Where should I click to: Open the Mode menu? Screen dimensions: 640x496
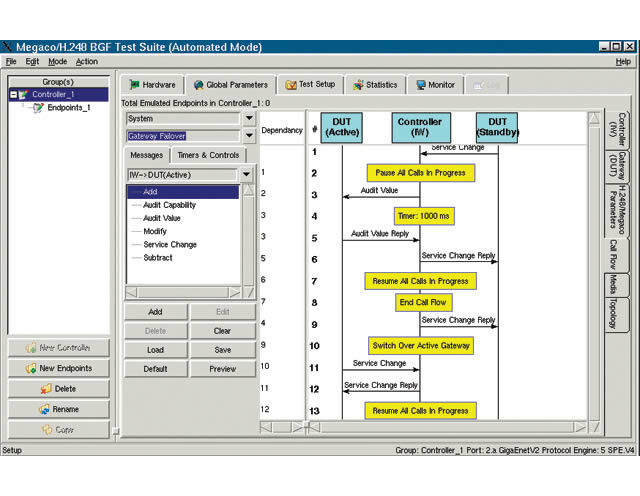point(58,61)
